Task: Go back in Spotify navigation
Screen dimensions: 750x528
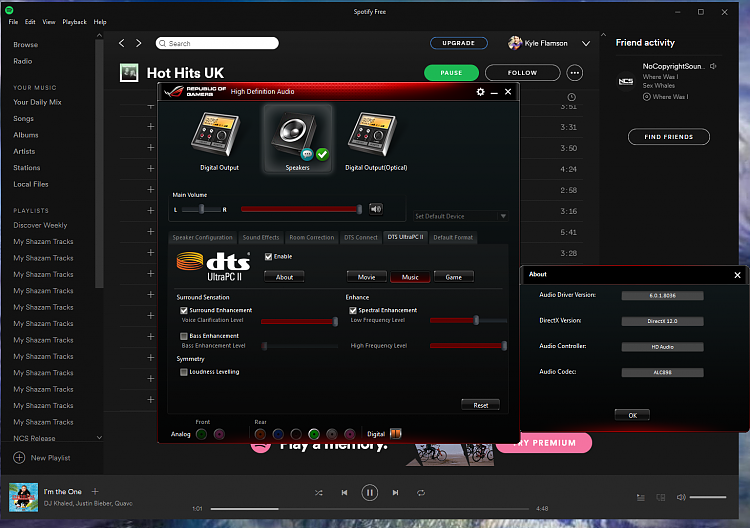Action: coord(121,43)
